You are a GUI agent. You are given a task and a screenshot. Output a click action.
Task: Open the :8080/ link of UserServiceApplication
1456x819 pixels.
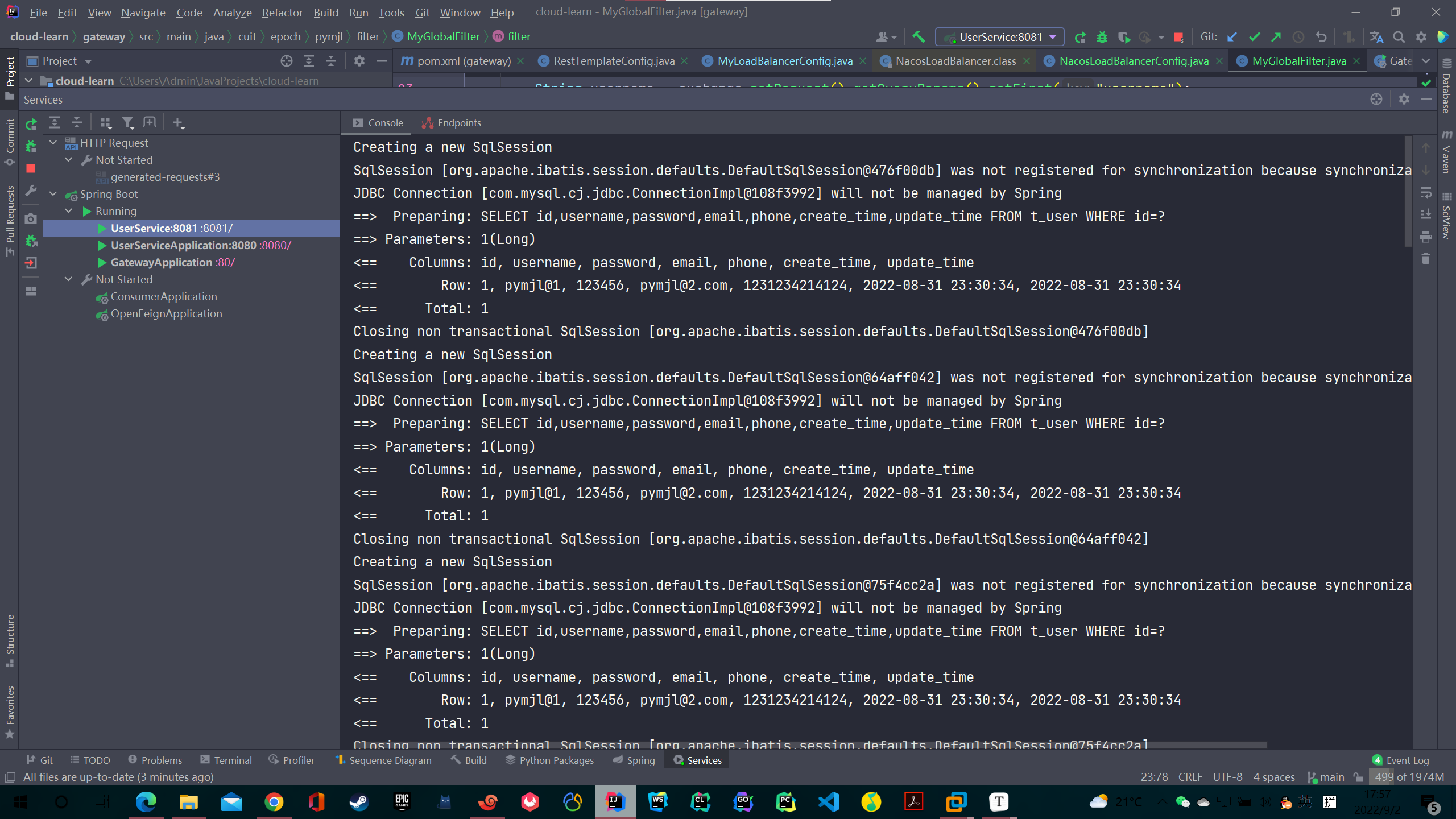click(275, 245)
